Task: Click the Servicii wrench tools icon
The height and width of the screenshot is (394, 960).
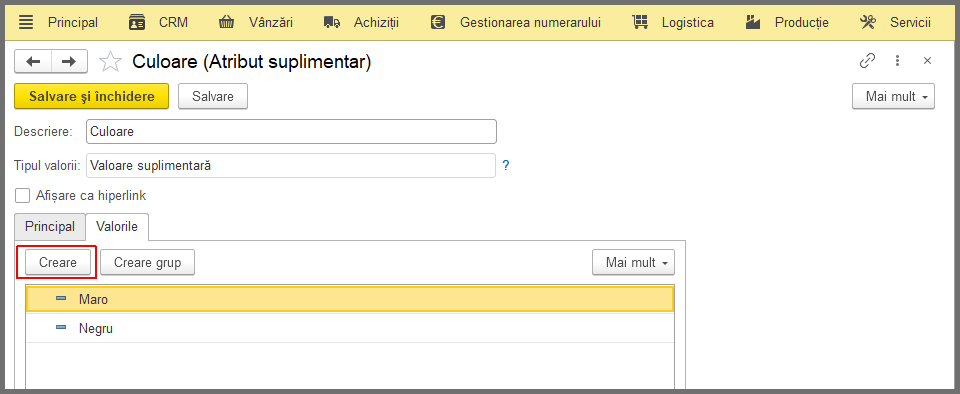Action: [x=868, y=23]
